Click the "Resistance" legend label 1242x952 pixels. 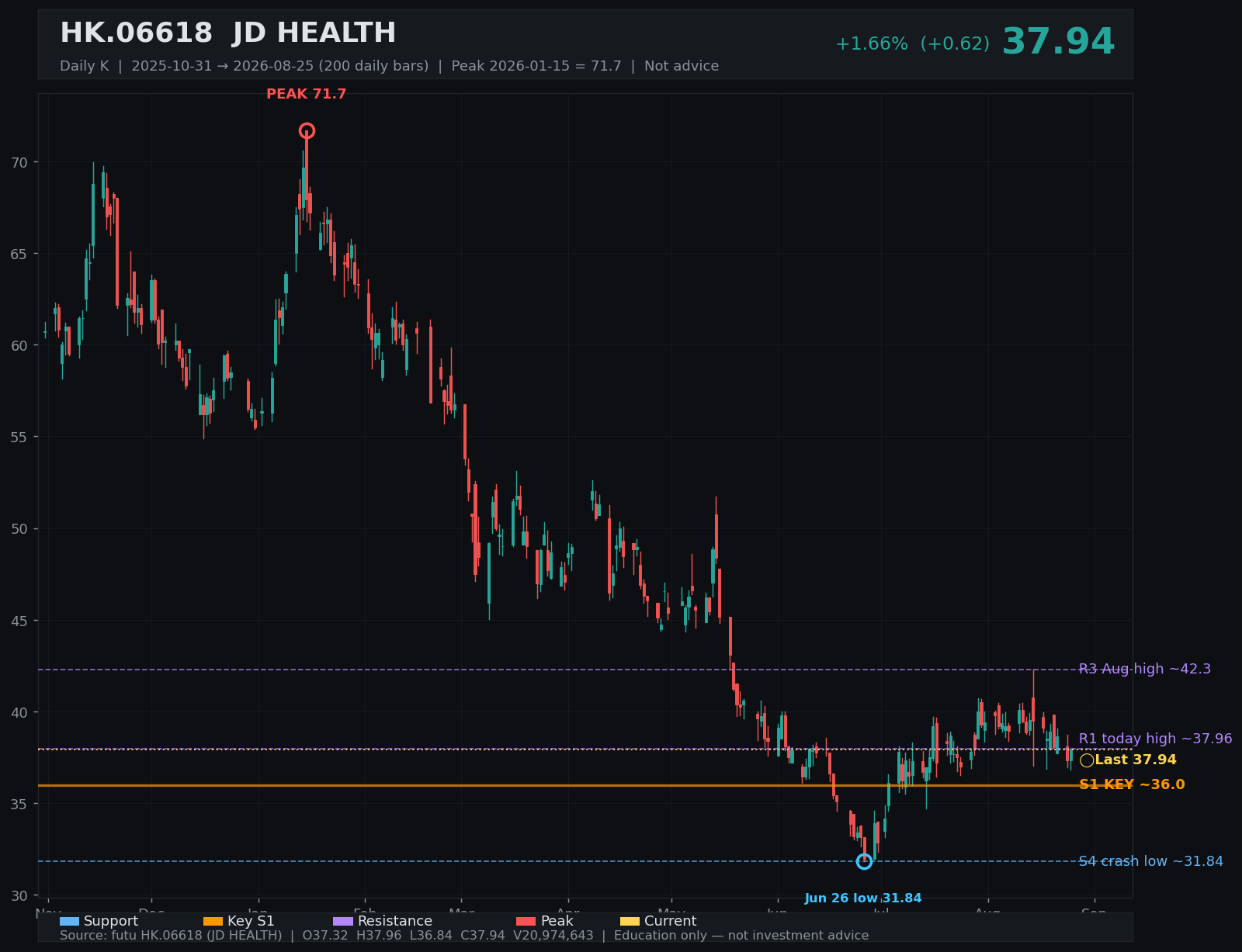395,922
